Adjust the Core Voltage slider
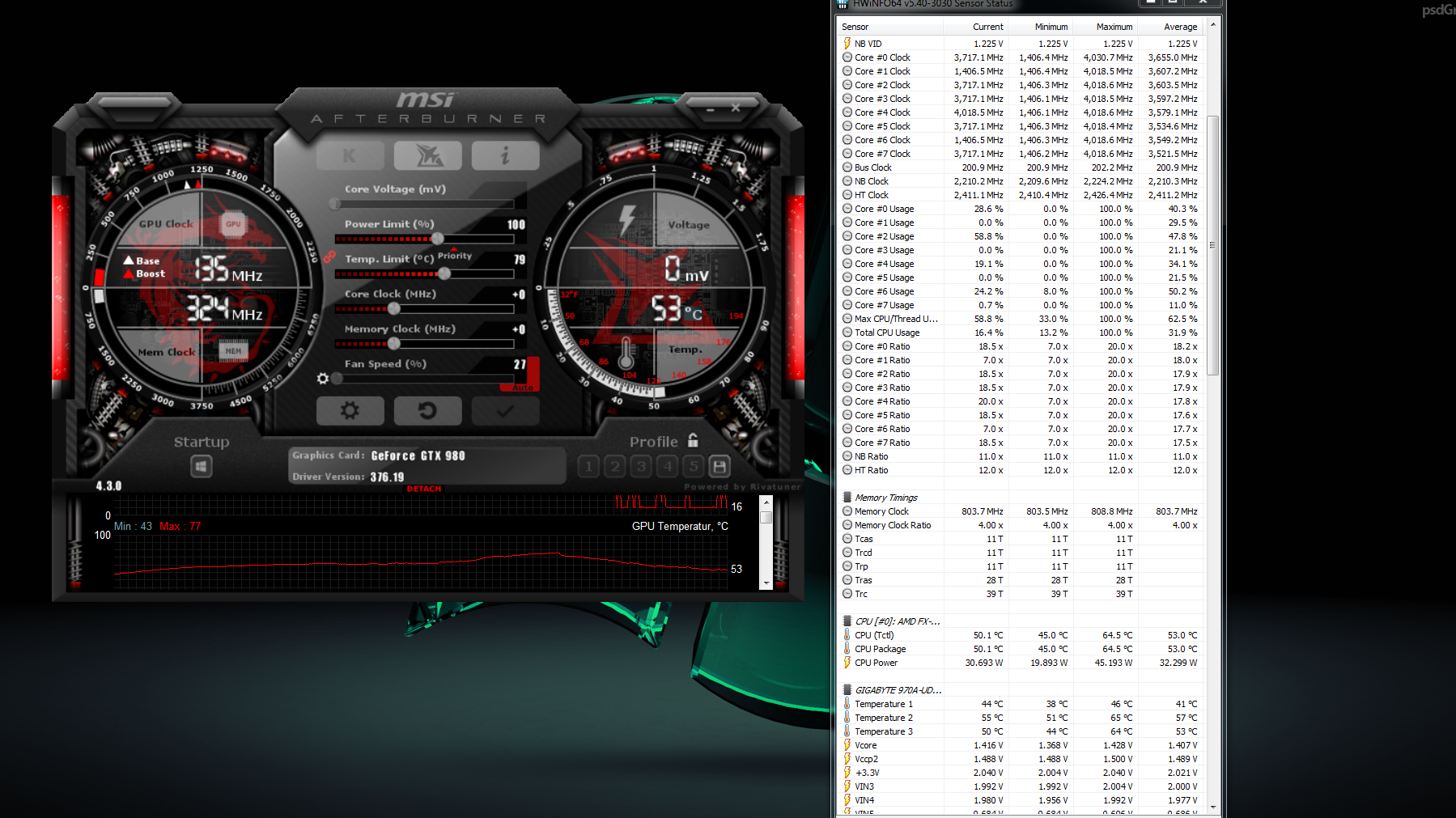Viewport: 1456px width, 818px height. pyautogui.click(x=425, y=204)
